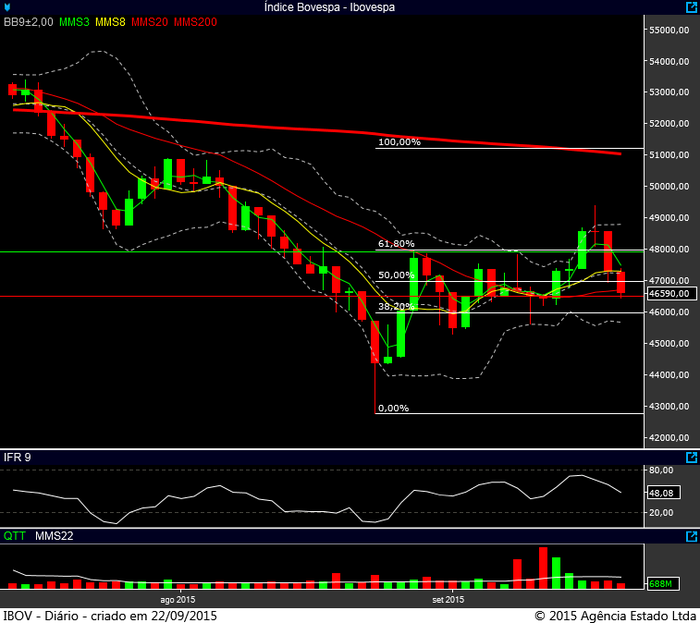Pop out the QTT volume panel
Viewport: 700px width, 623px height.
[x=691, y=537]
